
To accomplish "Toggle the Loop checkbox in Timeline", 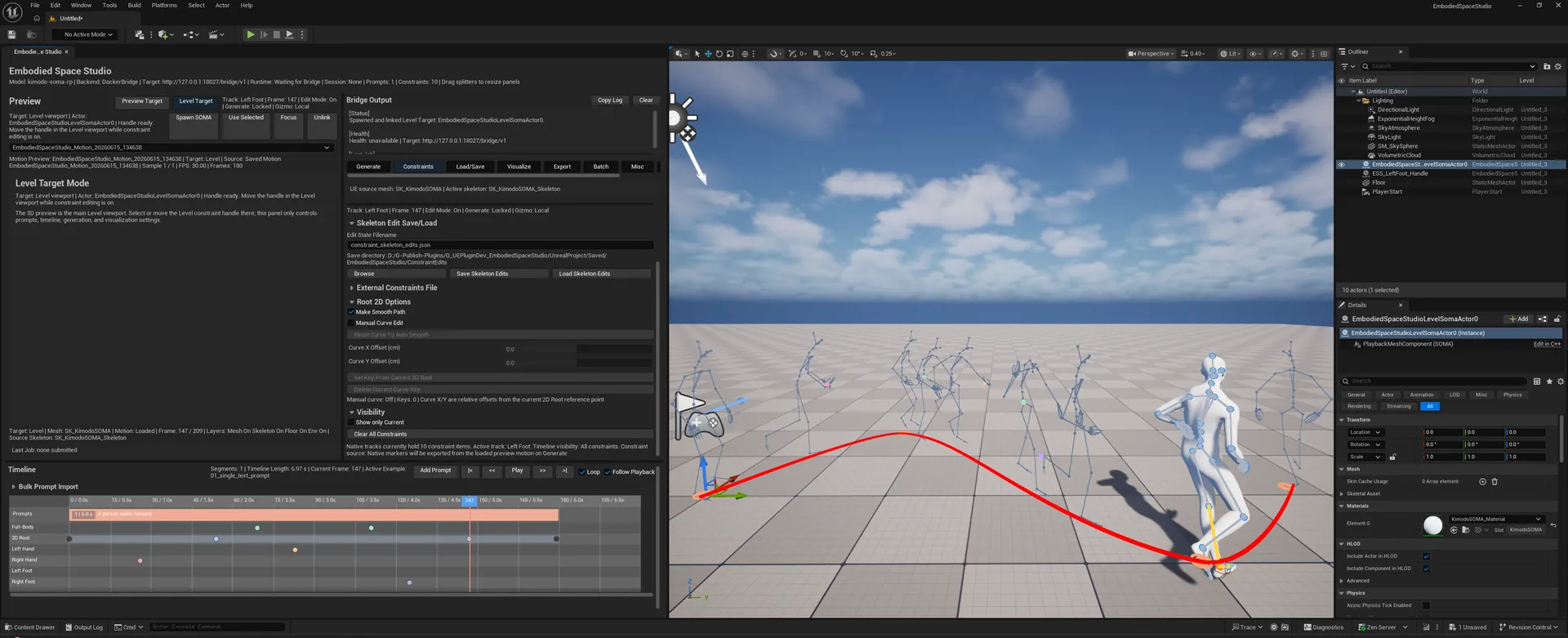I will coord(582,472).
